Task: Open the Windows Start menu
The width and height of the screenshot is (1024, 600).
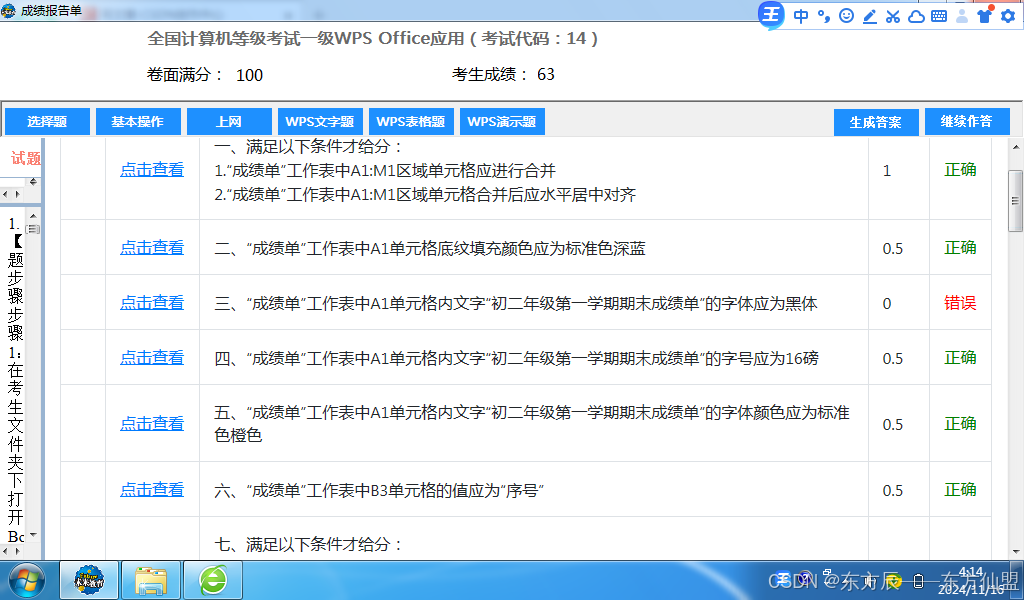Action: [x=26, y=580]
